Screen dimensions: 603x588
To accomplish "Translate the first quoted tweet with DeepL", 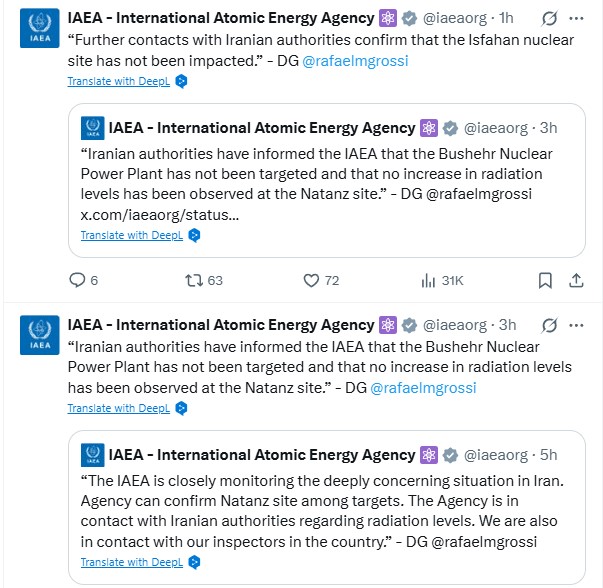I will pyautogui.click(x=133, y=235).
